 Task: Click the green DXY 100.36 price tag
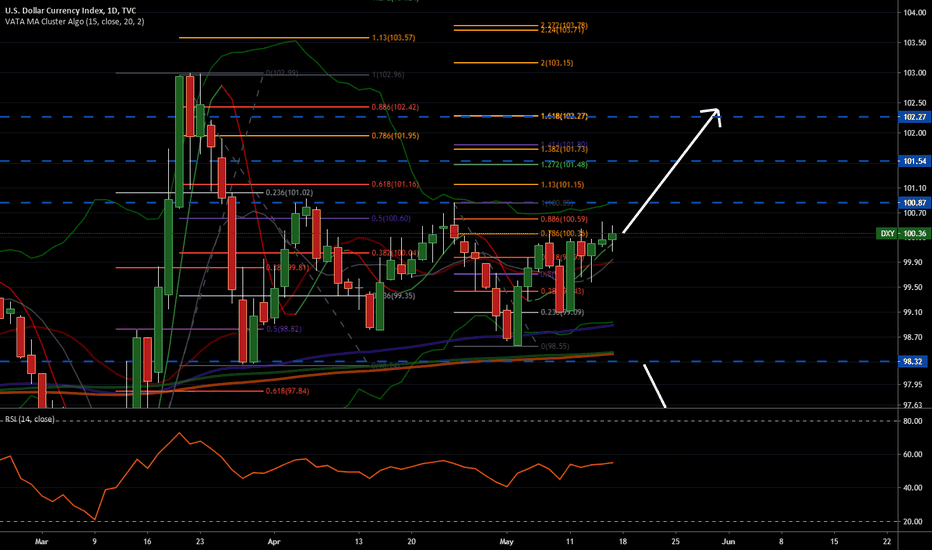point(902,234)
